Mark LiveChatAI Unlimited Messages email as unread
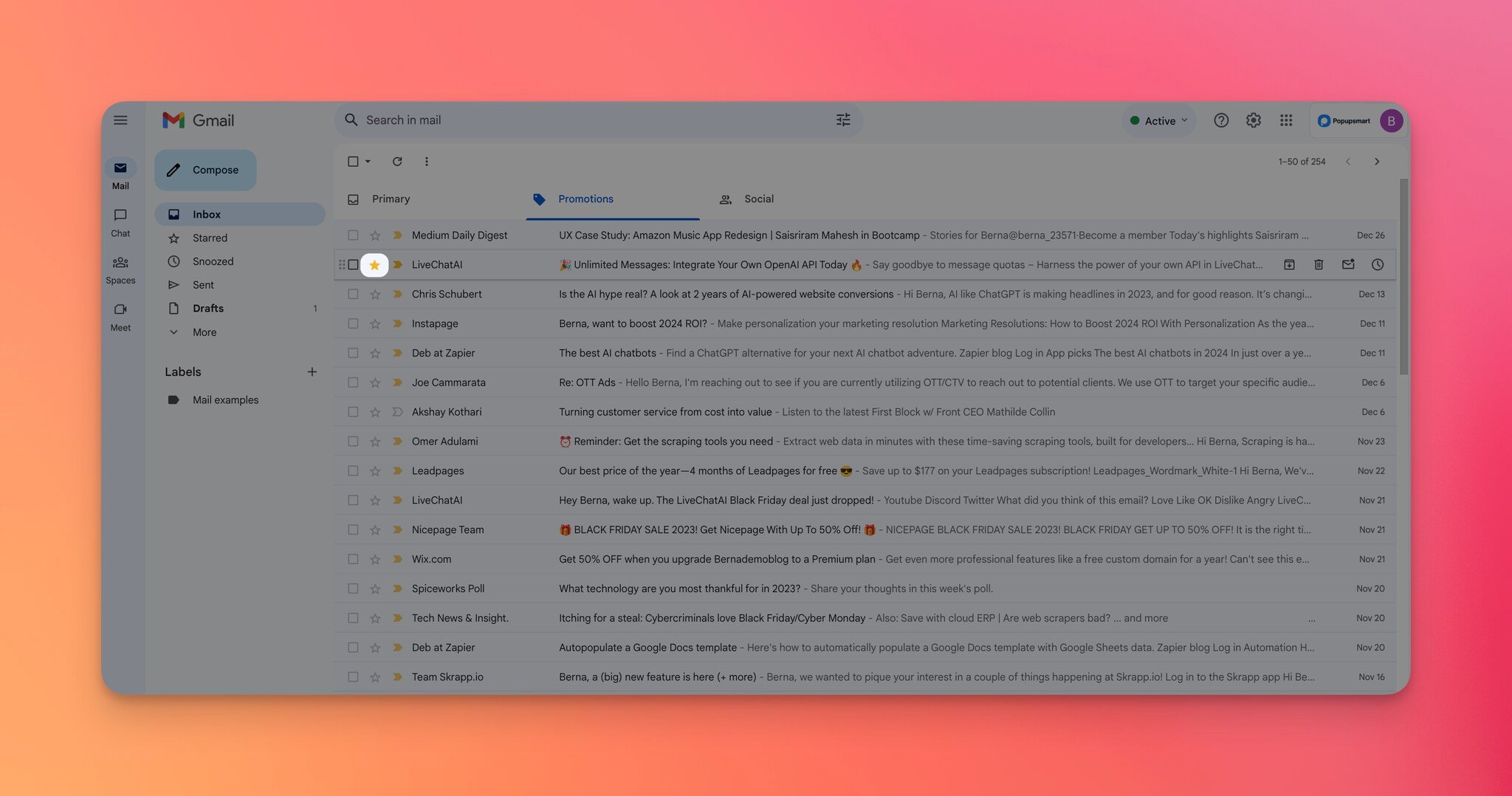Viewport: 1512px width, 796px height. click(x=1348, y=264)
